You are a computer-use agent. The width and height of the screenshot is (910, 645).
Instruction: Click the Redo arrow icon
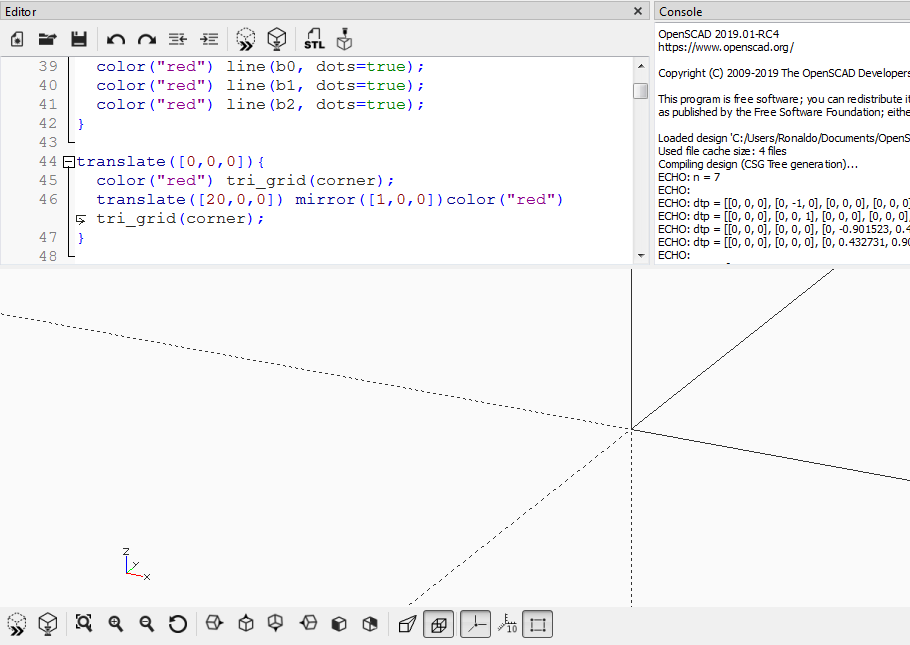click(147, 39)
